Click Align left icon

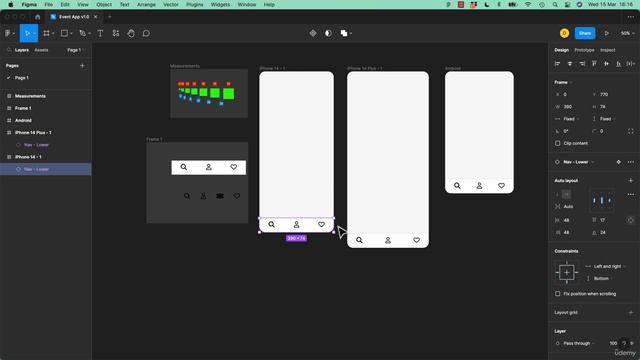tap(558, 64)
